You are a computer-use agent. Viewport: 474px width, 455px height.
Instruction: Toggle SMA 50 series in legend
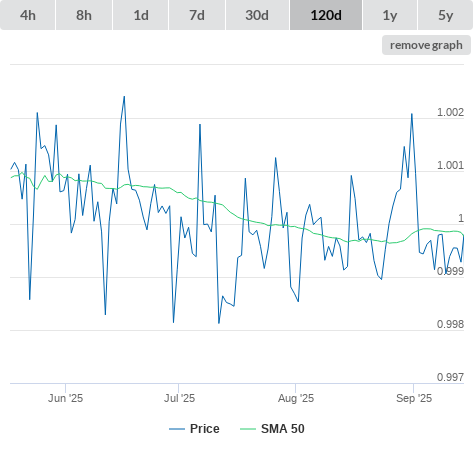[283, 429]
